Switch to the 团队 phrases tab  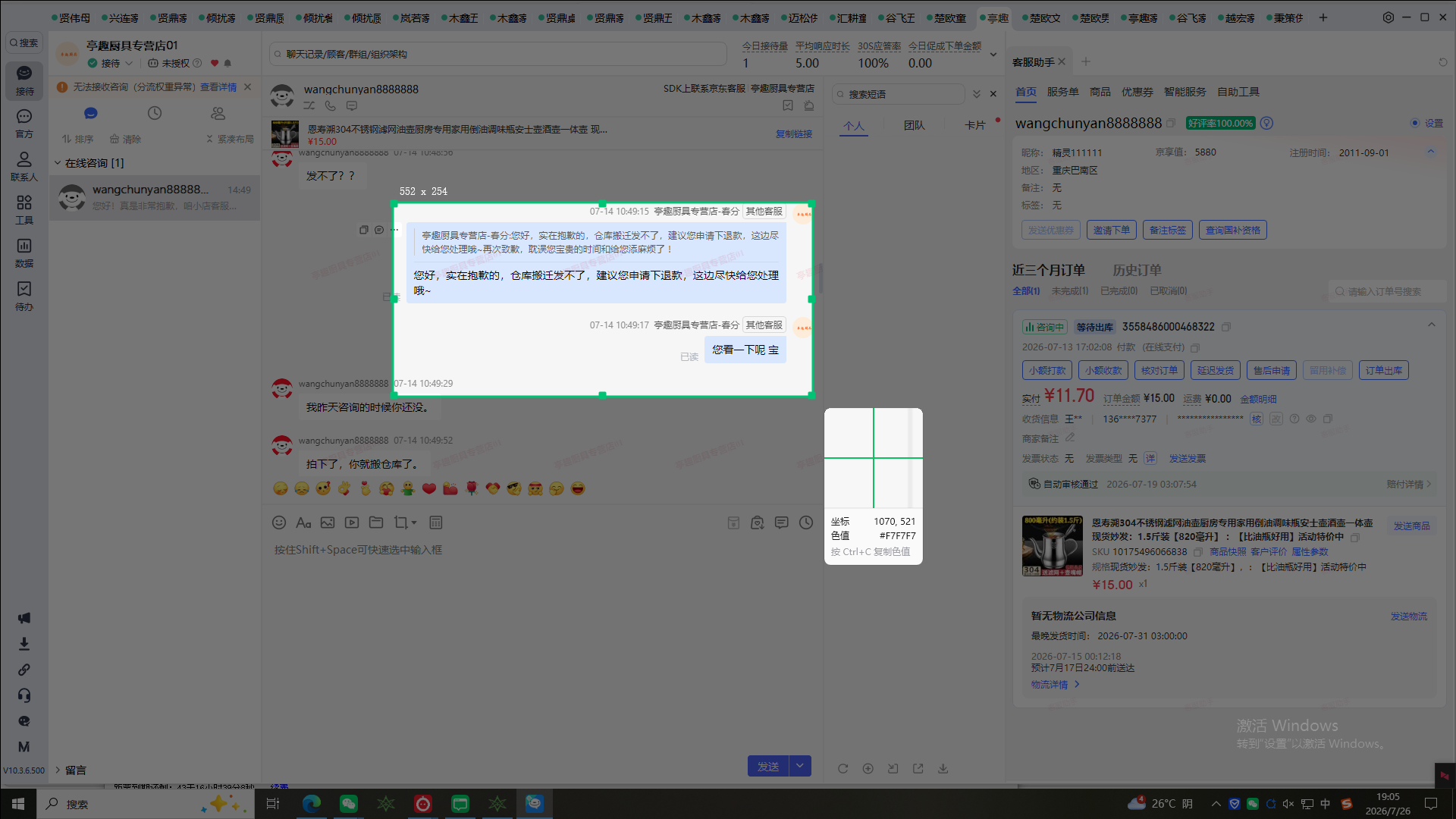pyautogui.click(x=915, y=125)
